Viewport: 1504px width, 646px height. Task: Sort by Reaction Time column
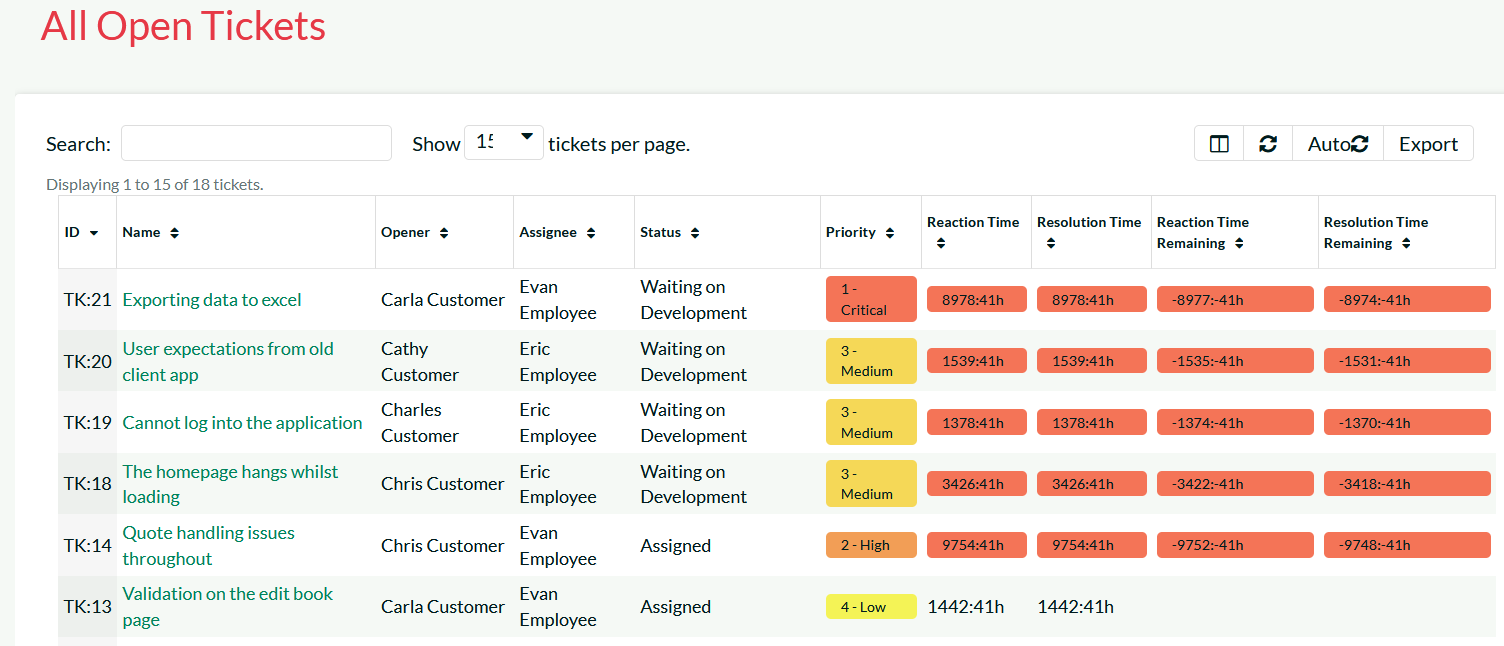tap(939, 244)
